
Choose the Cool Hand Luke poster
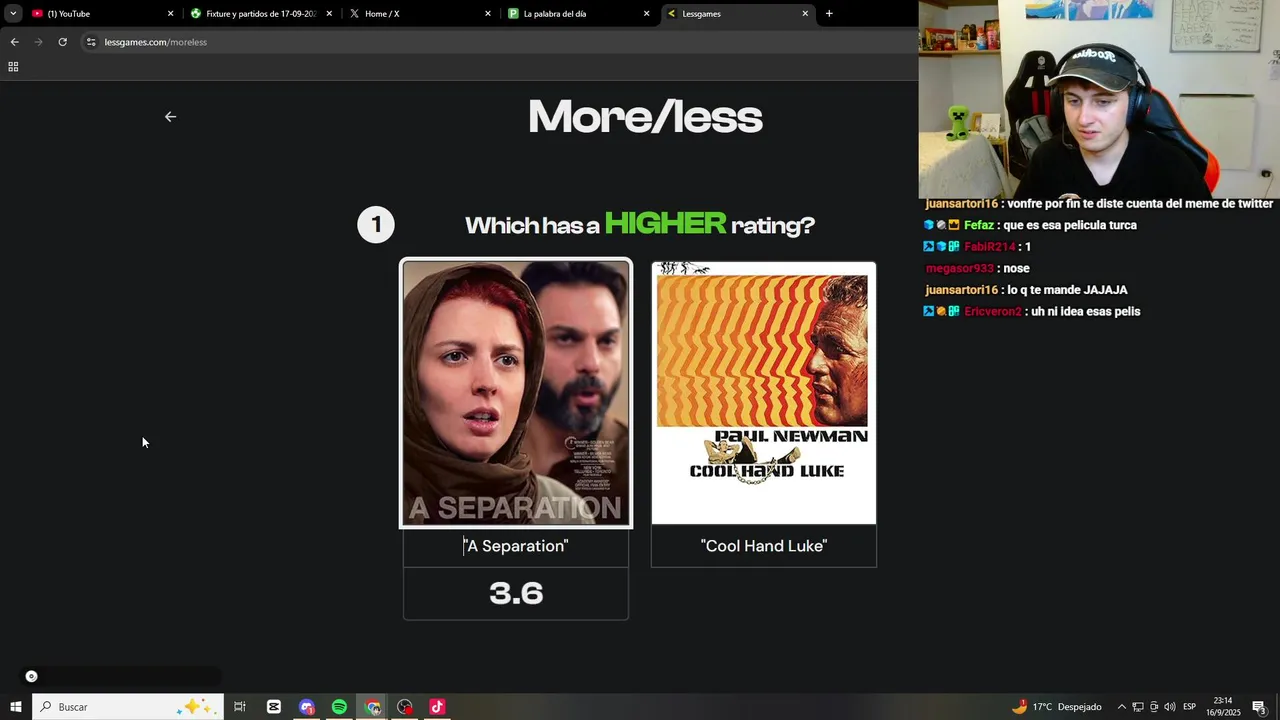764,393
